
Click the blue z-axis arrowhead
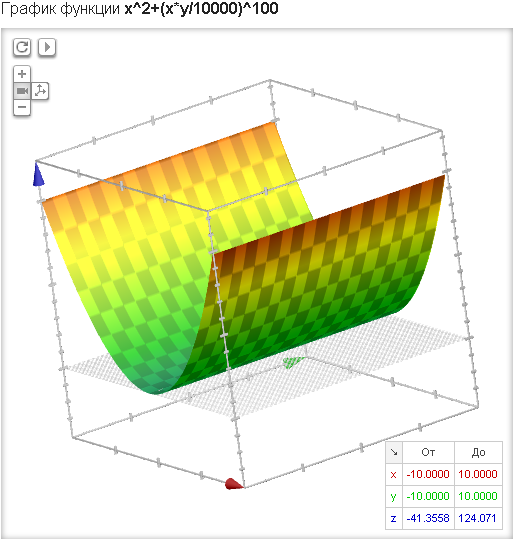tap(38, 175)
